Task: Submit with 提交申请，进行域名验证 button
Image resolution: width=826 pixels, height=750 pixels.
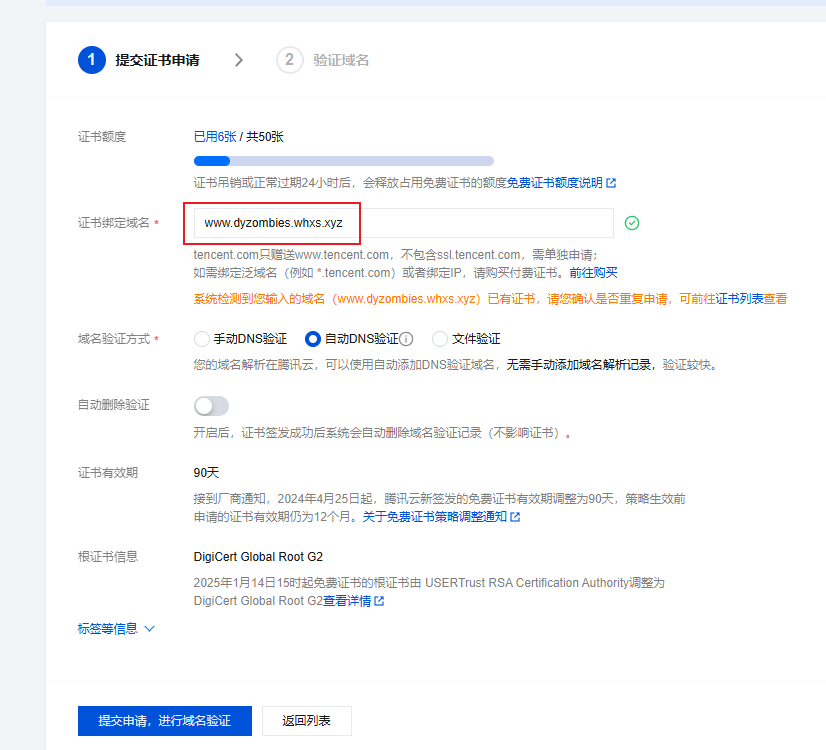Action: click(x=165, y=721)
